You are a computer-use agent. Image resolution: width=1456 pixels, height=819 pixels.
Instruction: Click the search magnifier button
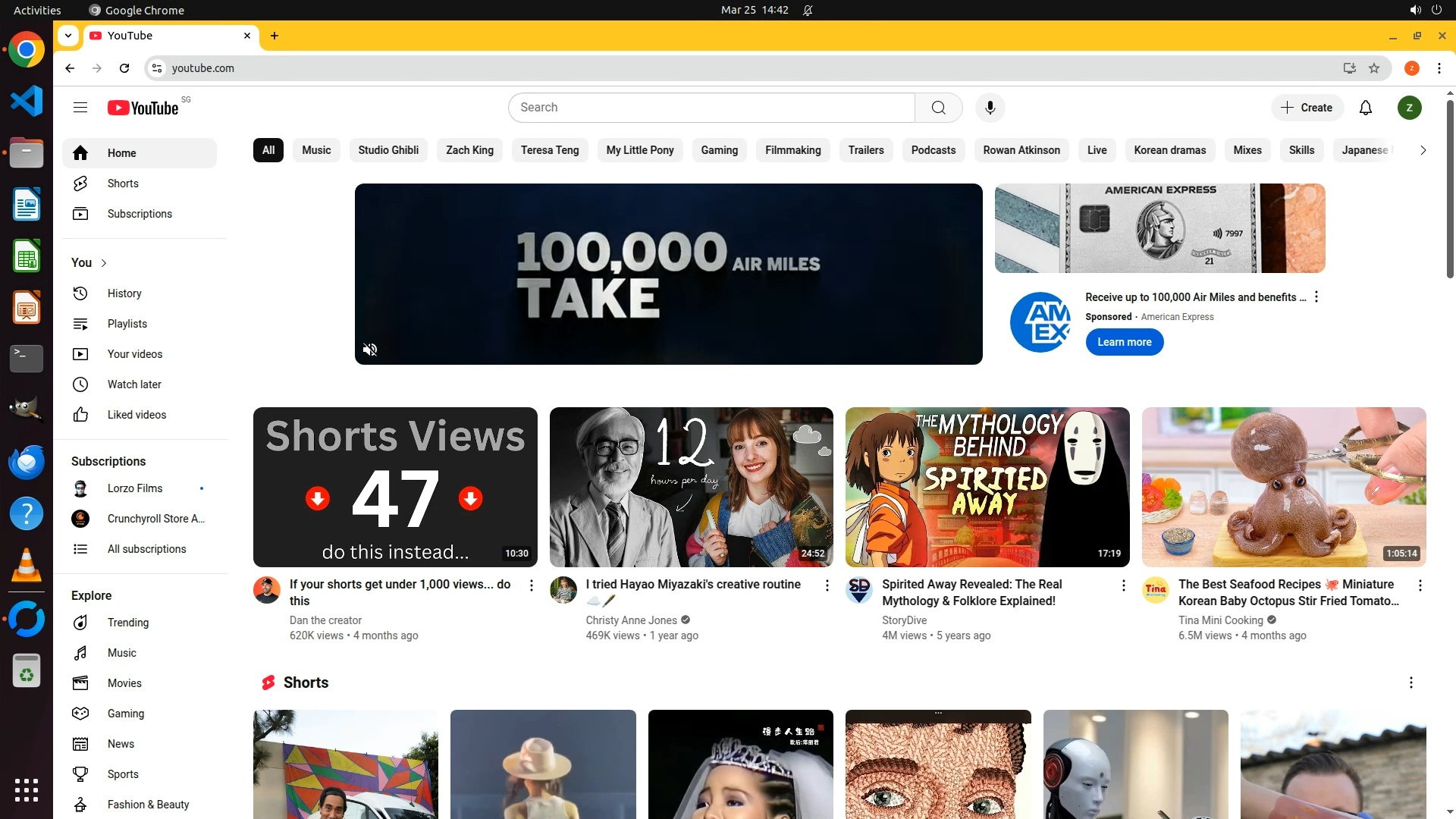coord(938,108)
